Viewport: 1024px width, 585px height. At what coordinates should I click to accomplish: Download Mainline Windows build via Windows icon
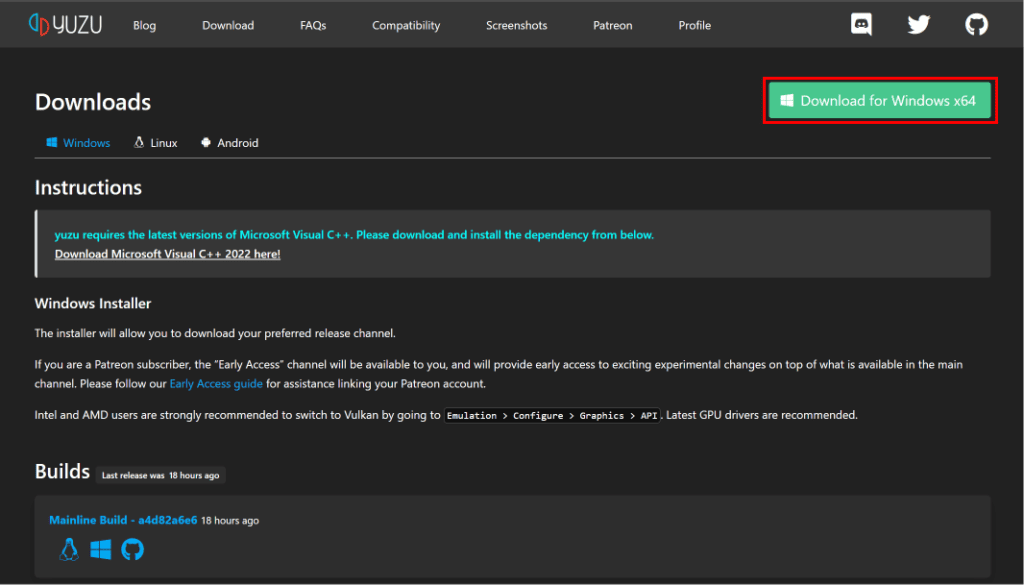click(101, 550)
